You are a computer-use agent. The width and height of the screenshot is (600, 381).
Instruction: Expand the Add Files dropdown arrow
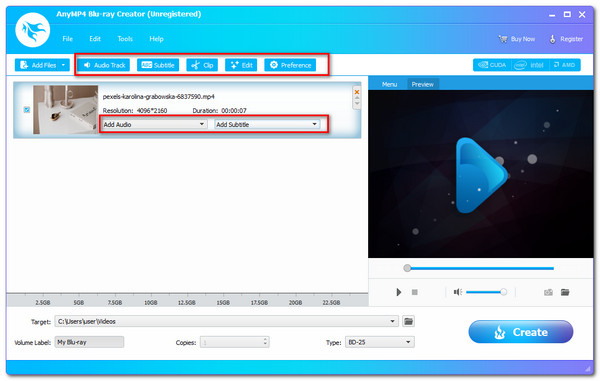(64, 65)
